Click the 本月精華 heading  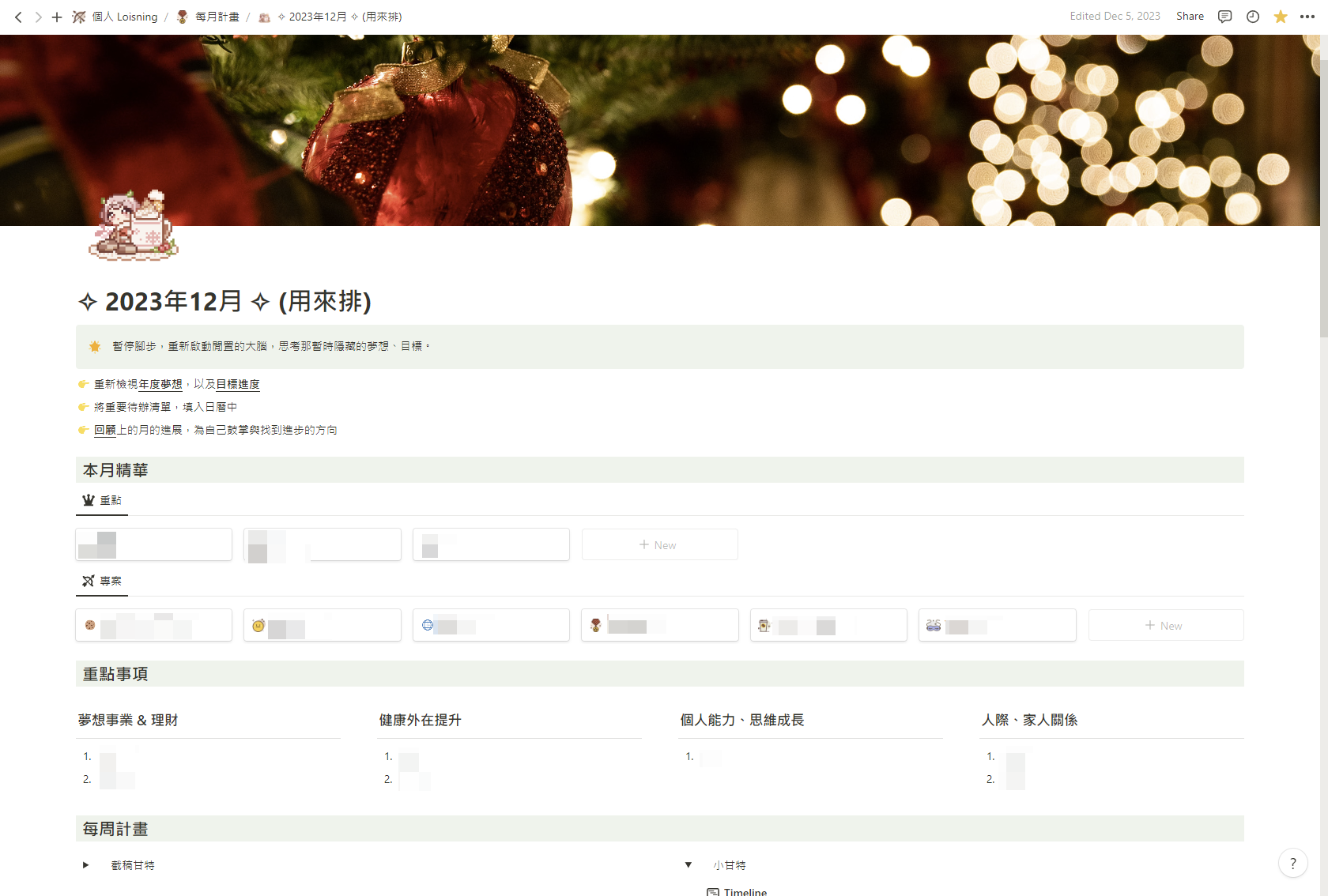[x=115, y=470]
